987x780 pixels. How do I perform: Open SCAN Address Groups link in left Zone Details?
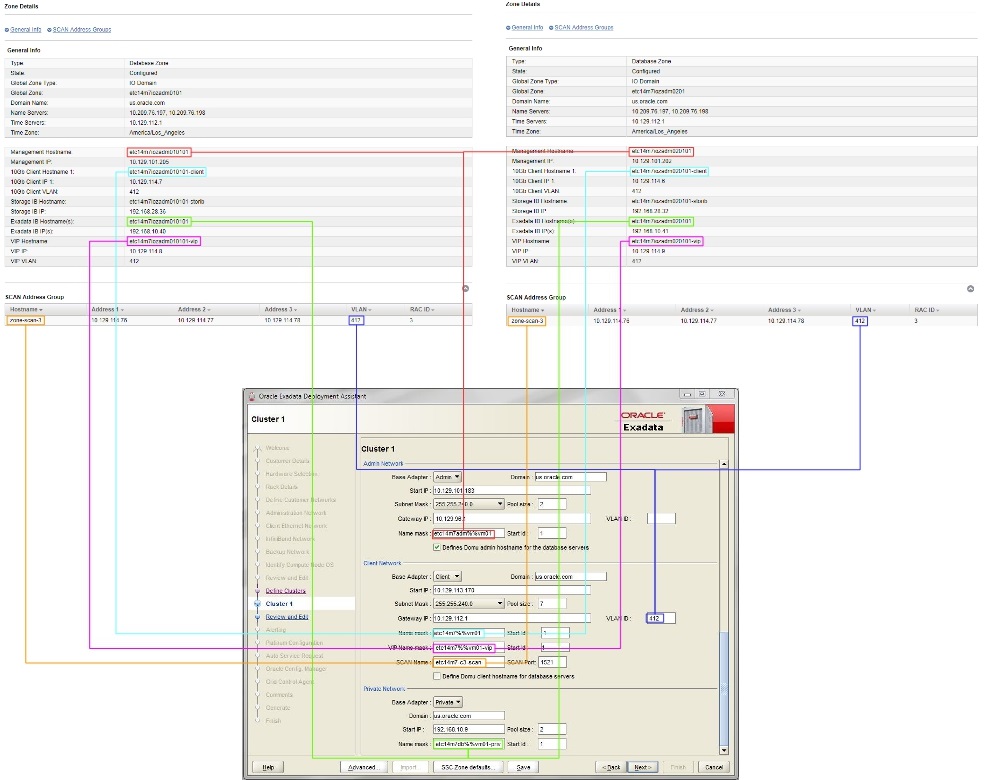[x=82, y=30]
